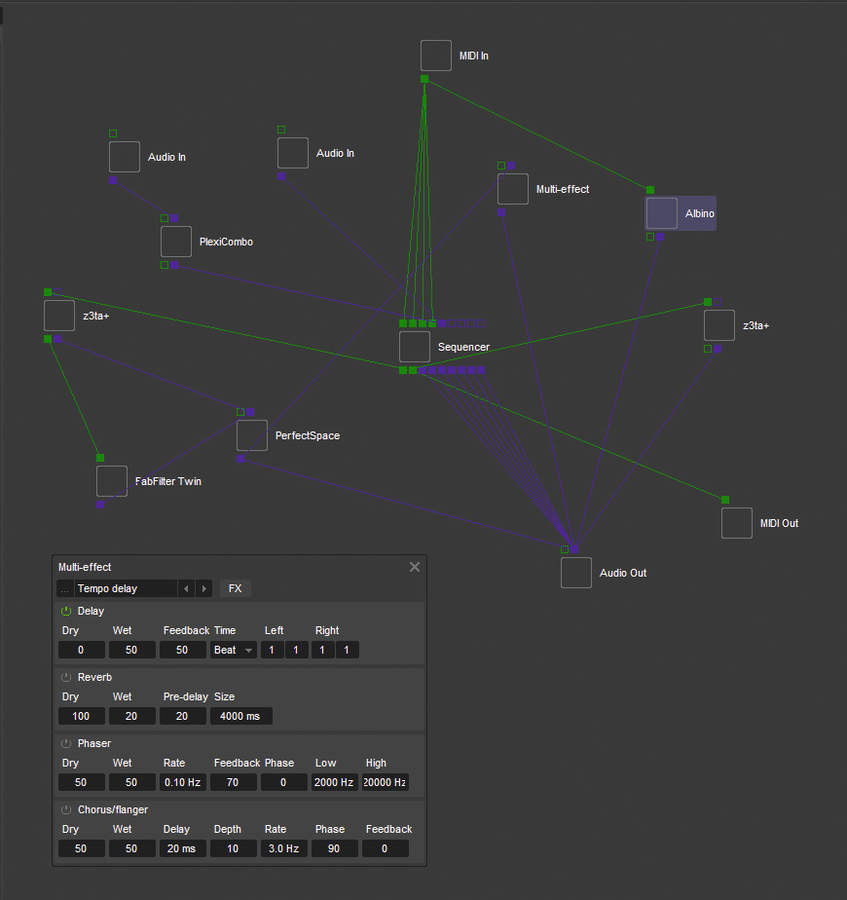Viewport: 847px width, 900px height.
Task: Click the Phaser Feedback value 70
Action: pos(233,782)
